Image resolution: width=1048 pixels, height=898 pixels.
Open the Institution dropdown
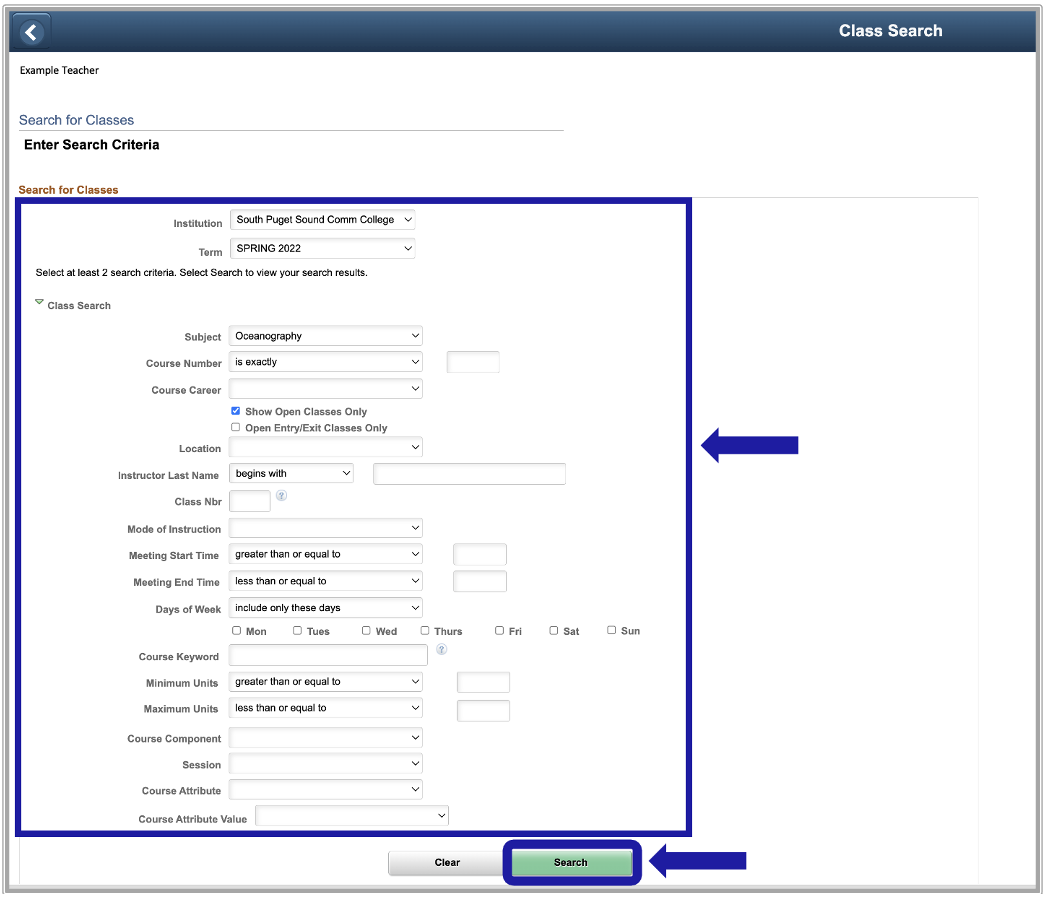coord(322,220)
